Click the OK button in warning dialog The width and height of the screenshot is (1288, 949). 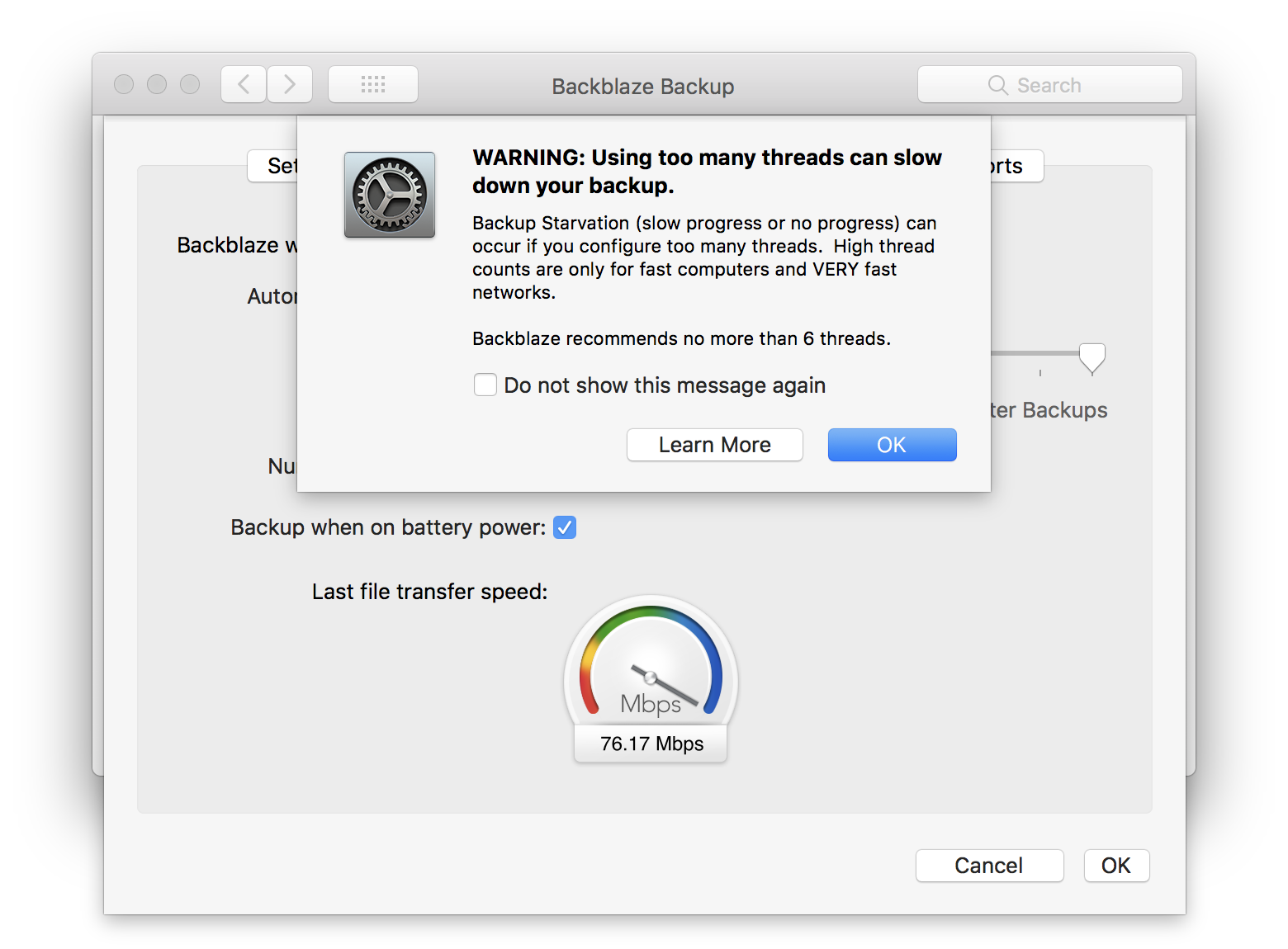892,445
